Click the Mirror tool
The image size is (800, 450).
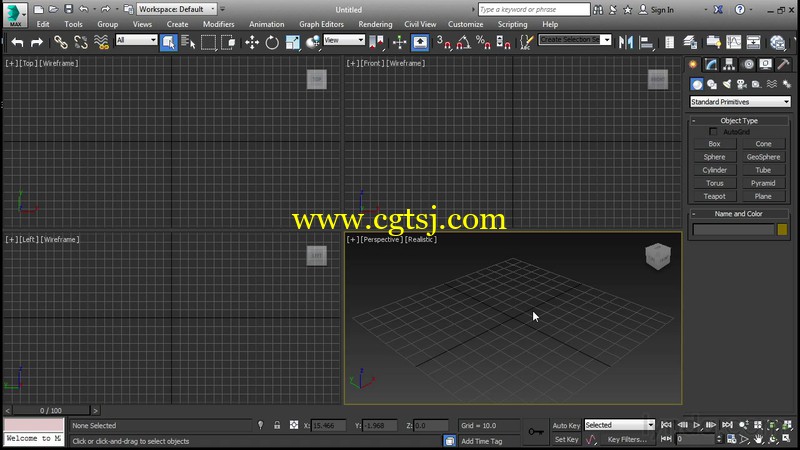[626, 42]
